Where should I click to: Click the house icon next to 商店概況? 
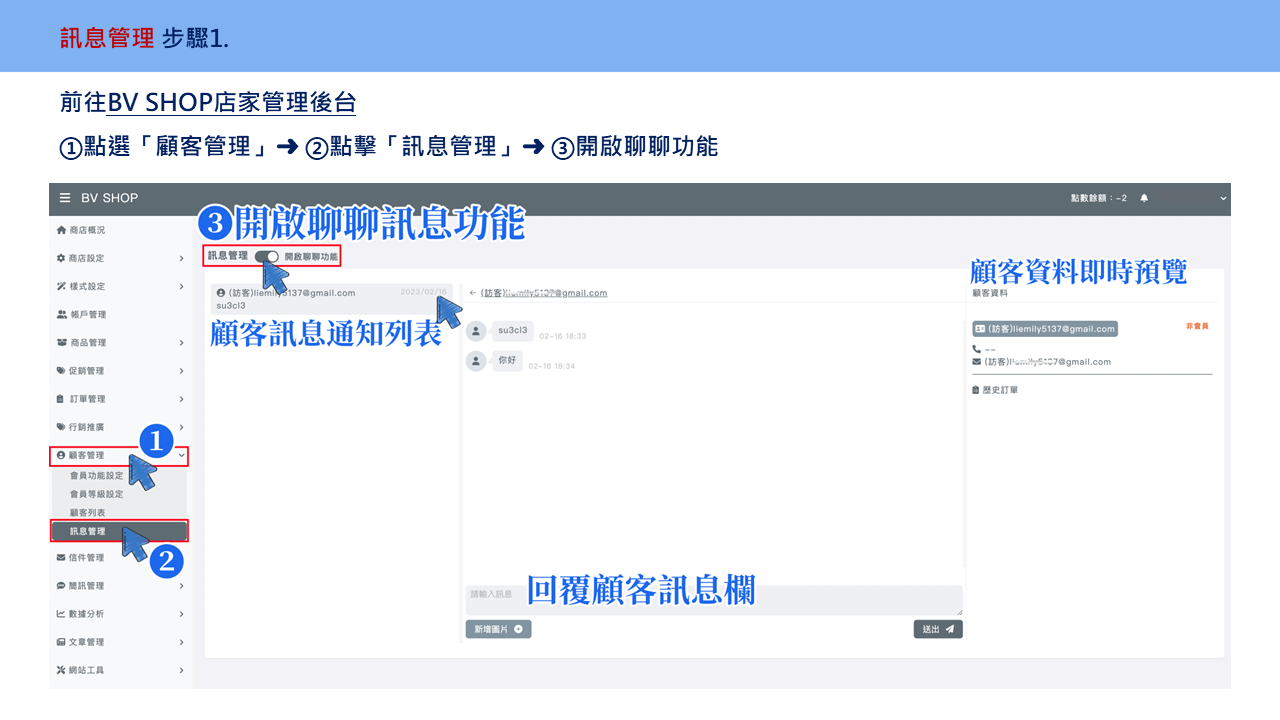pyautogui.click(x=61, y=230)
